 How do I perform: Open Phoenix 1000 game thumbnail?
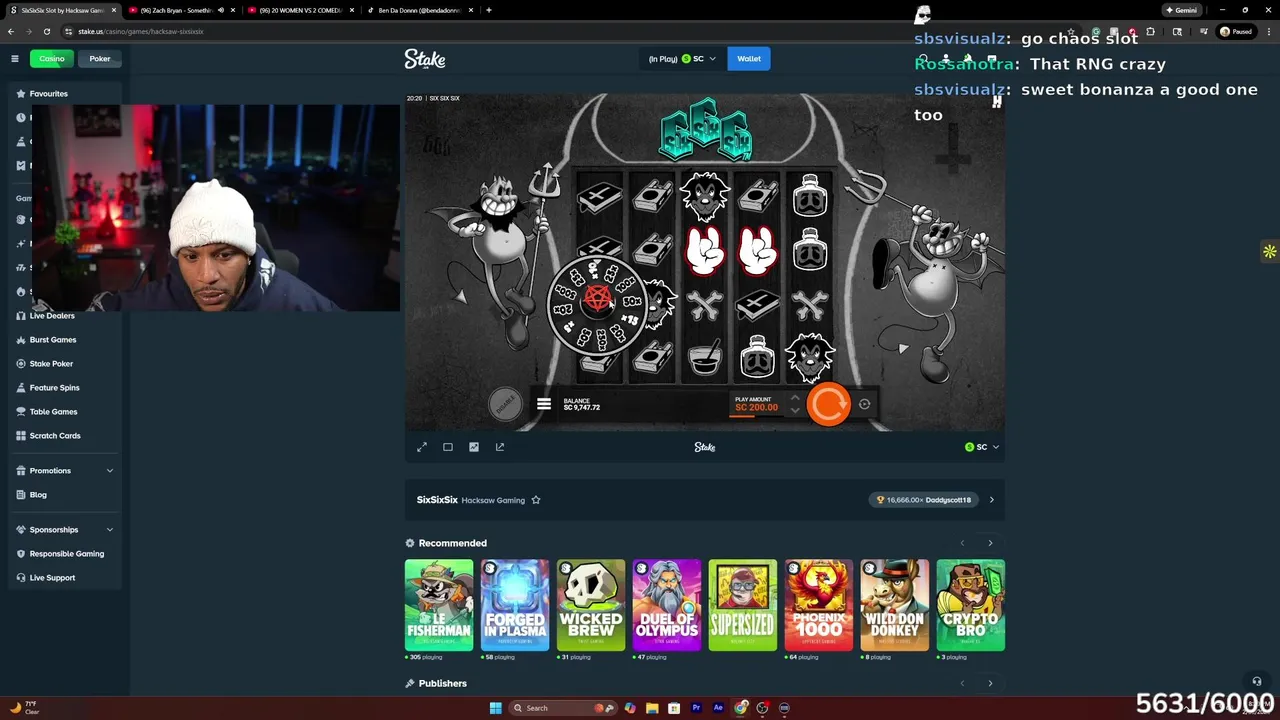point(819,605)
